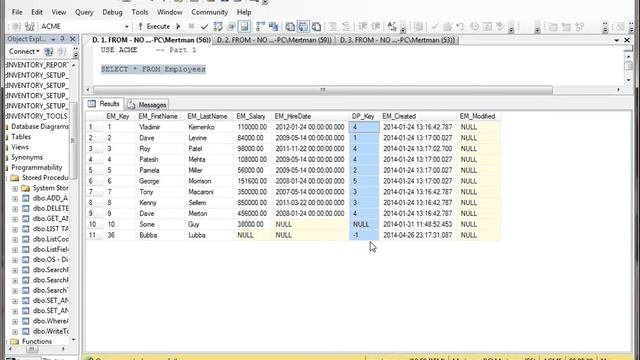Open the Query Options icon
640x360 pixels.
tap(231, 27)
